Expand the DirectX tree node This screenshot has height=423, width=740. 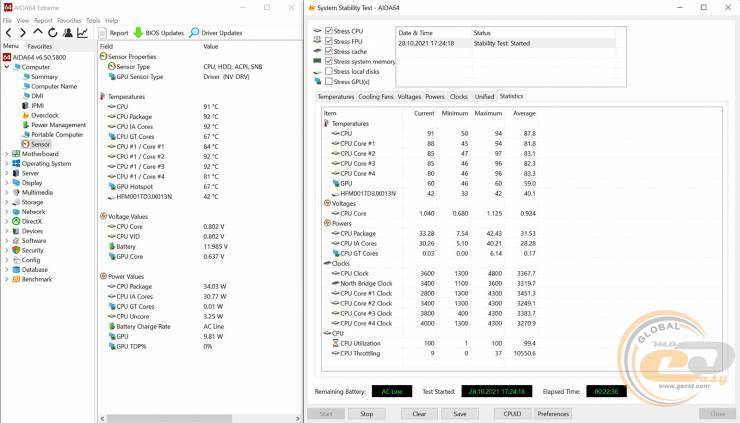point(7,221)
